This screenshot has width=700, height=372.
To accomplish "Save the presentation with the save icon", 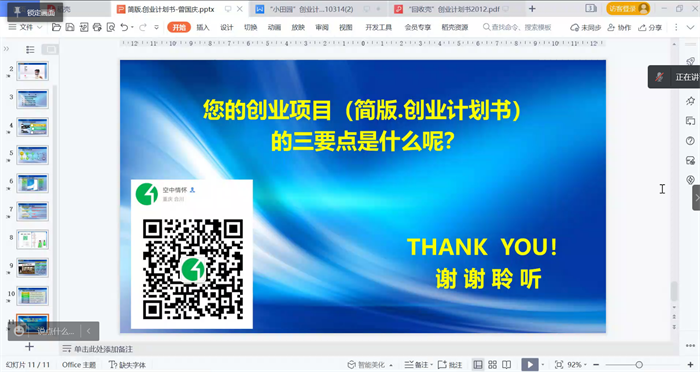I will [70, 28].
